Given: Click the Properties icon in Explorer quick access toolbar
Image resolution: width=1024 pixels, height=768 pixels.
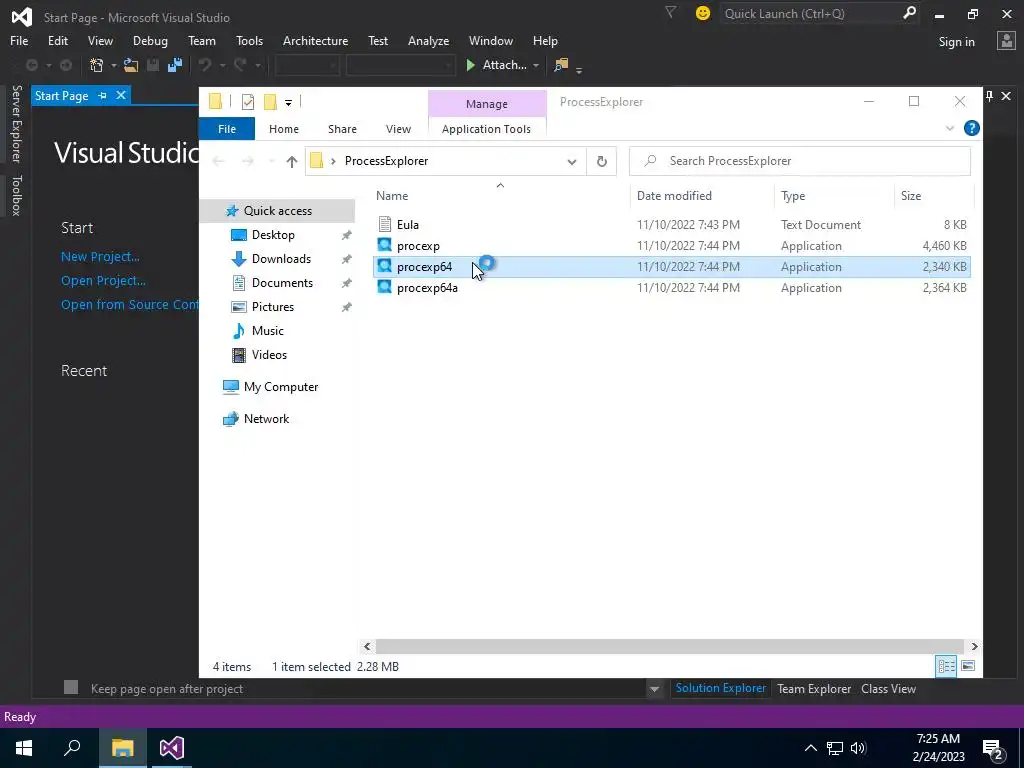Looking at the screenshot, I should (248, 101).
